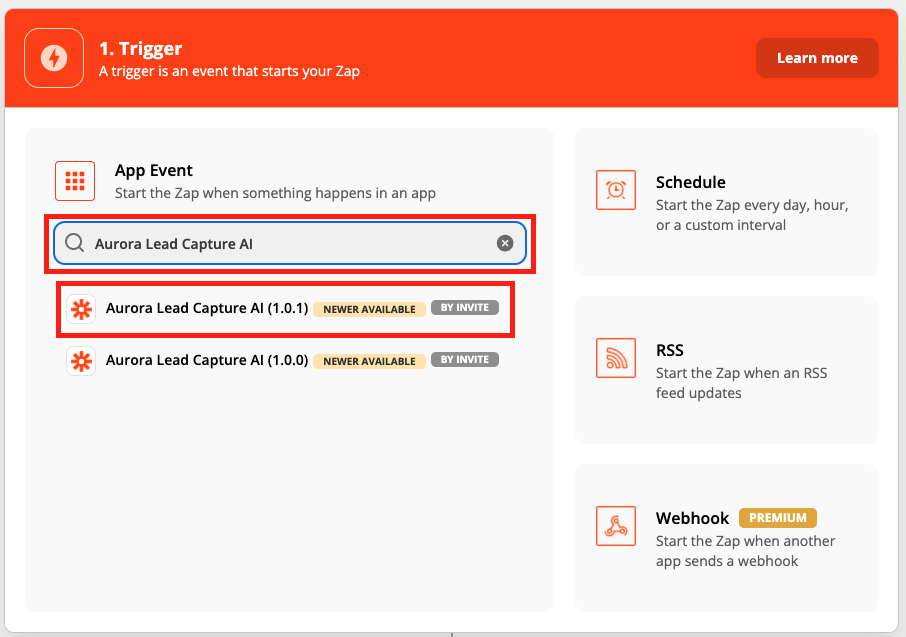906x637 pixels.
Task: Click the lightning bolt Trigger icon
Action: pyautogui.click(x=53, y=57)
